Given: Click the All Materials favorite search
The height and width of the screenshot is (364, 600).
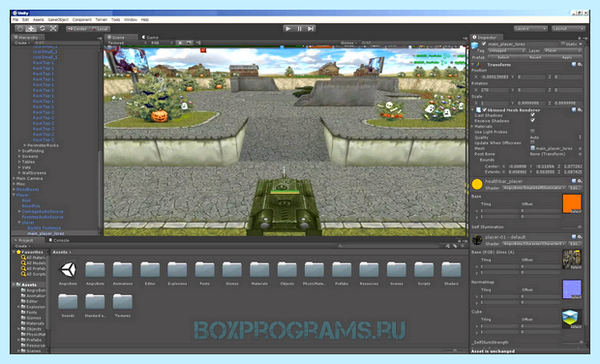Looking at the screenshot, I should pyautogui.click(x=33, y=258).
